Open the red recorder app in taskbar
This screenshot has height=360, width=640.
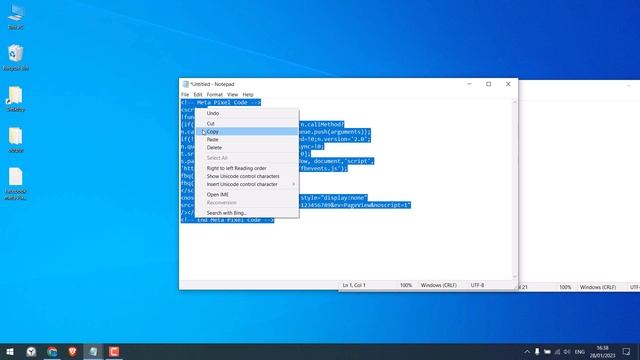(114, 351)
